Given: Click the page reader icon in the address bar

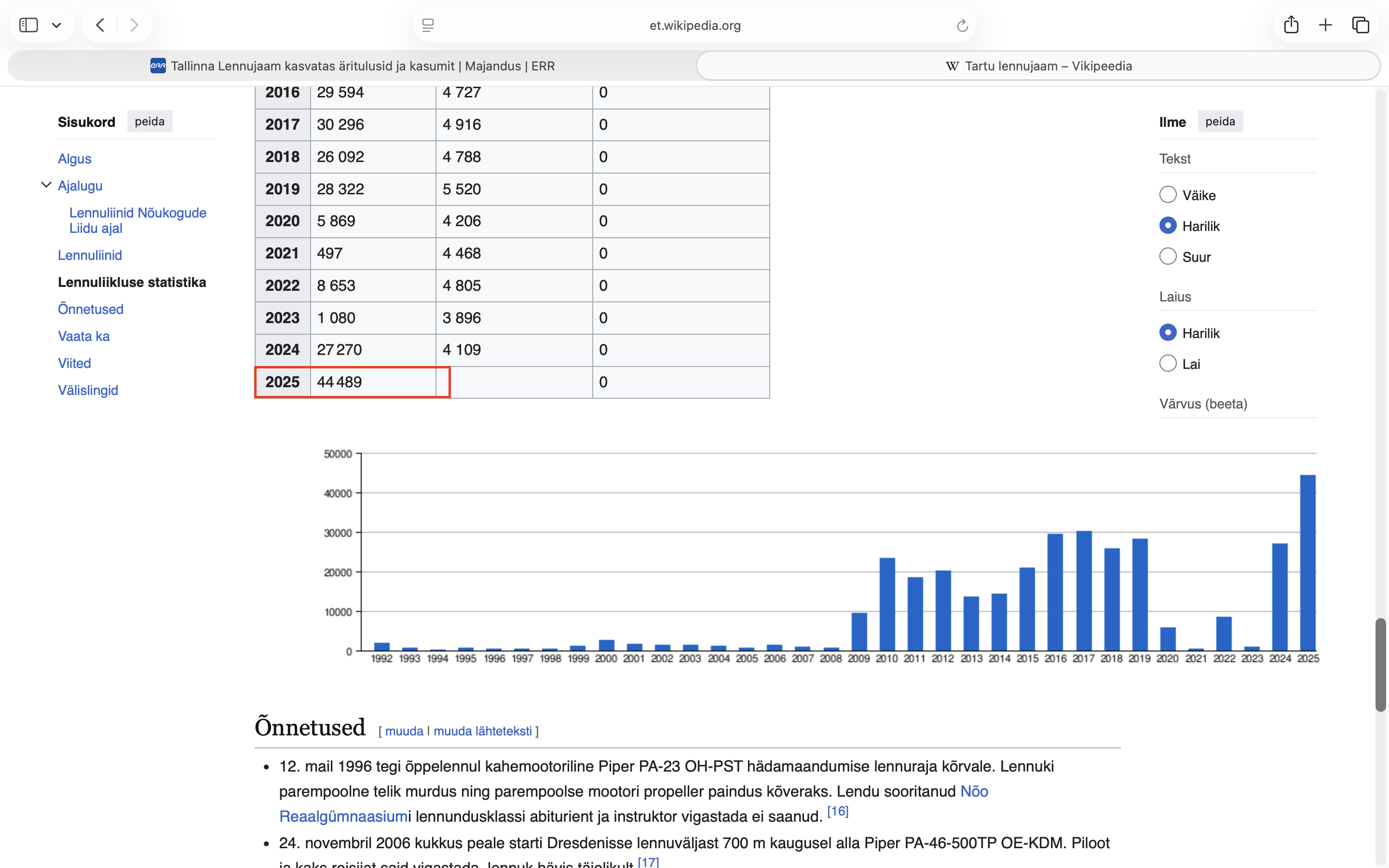Looking at the screenshot, I should pos(428,25).
